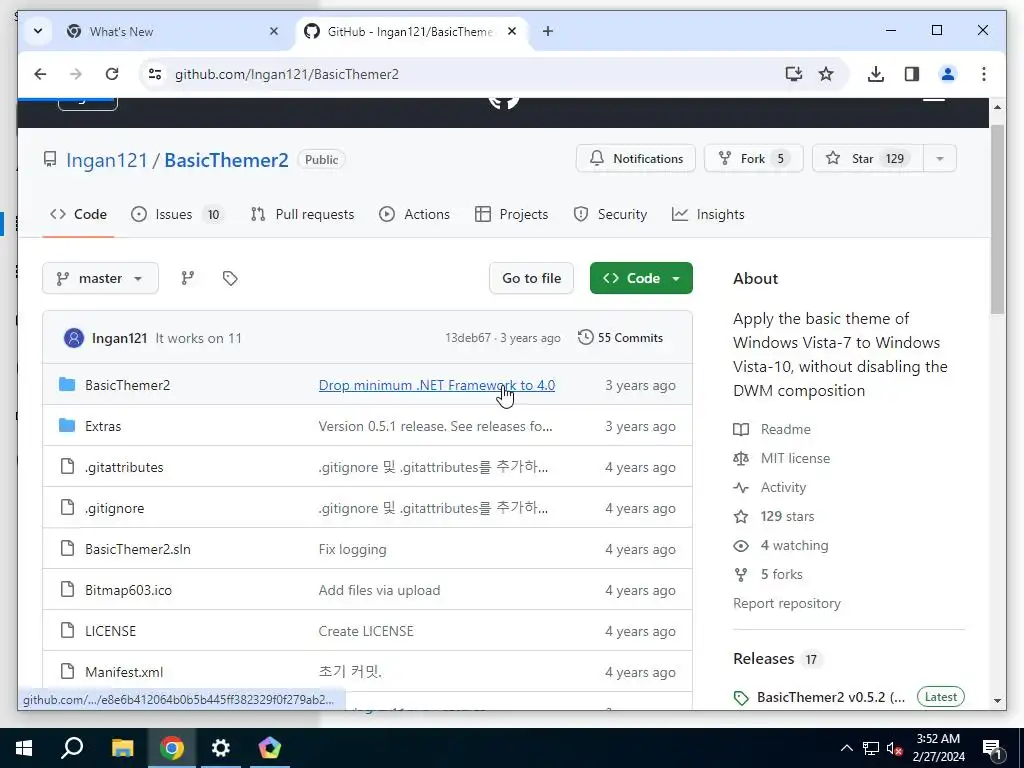
Task: Open the BasicThemer2.sln file
Action: 138,549
